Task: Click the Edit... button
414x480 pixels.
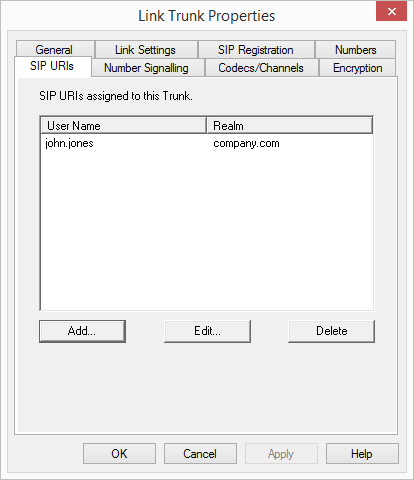Action: coord(207,331)
